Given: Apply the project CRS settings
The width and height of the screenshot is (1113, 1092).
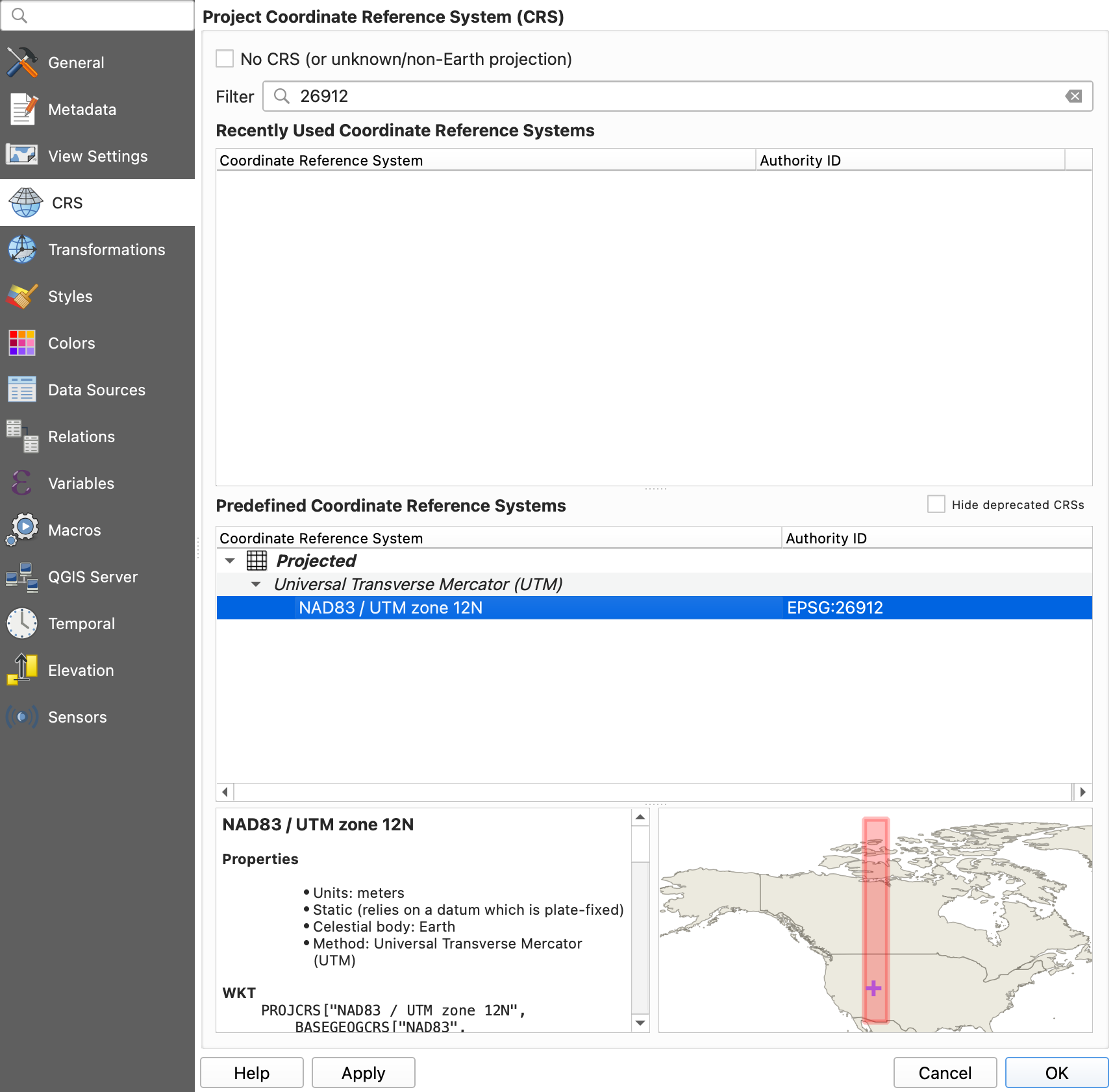Looking at the screenshot, I should click(x=364, y=1073).
